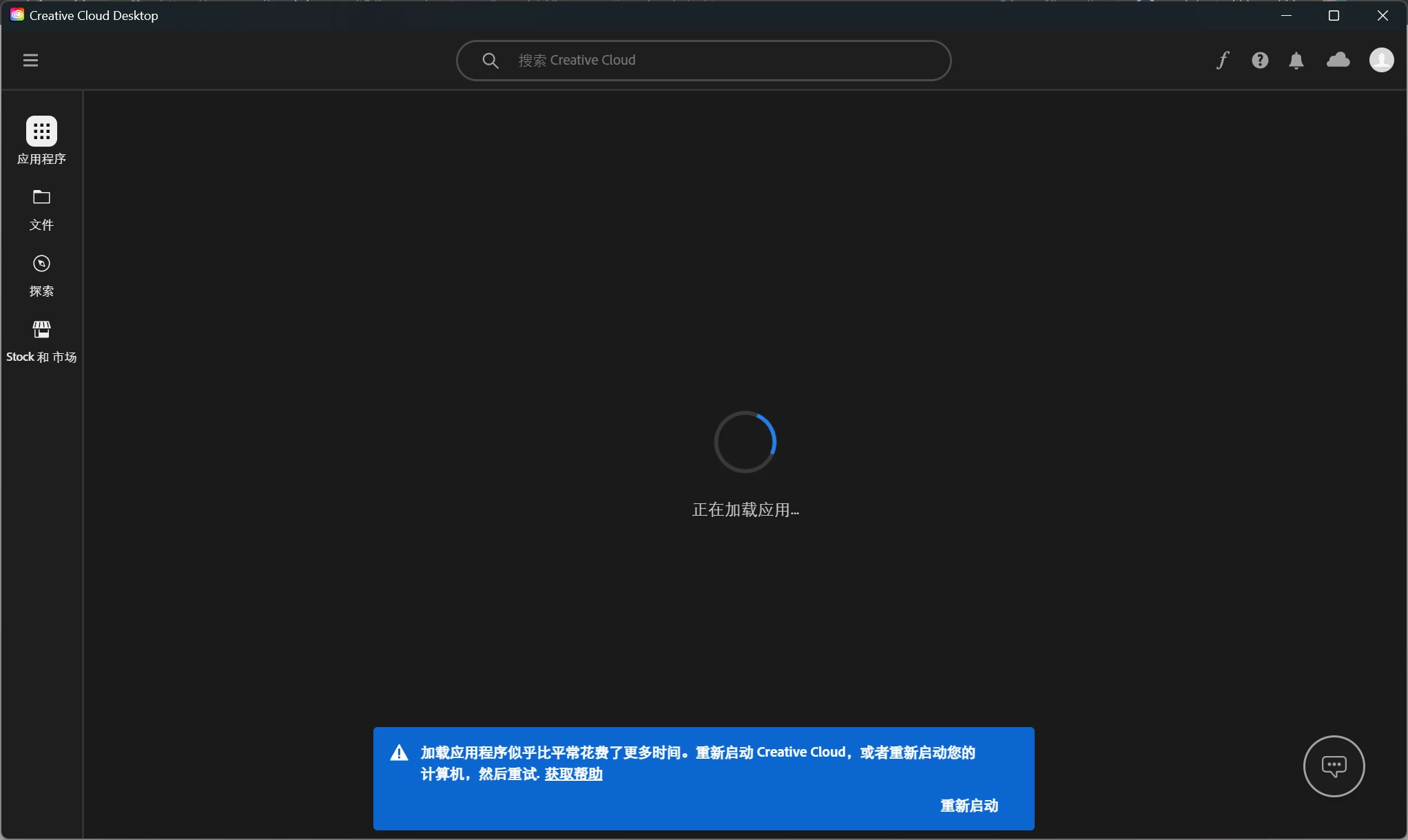Image resolution: width=1408 pixels, height=840 pixels.
Task: Open the chat support bubble
Action: 1334,766
